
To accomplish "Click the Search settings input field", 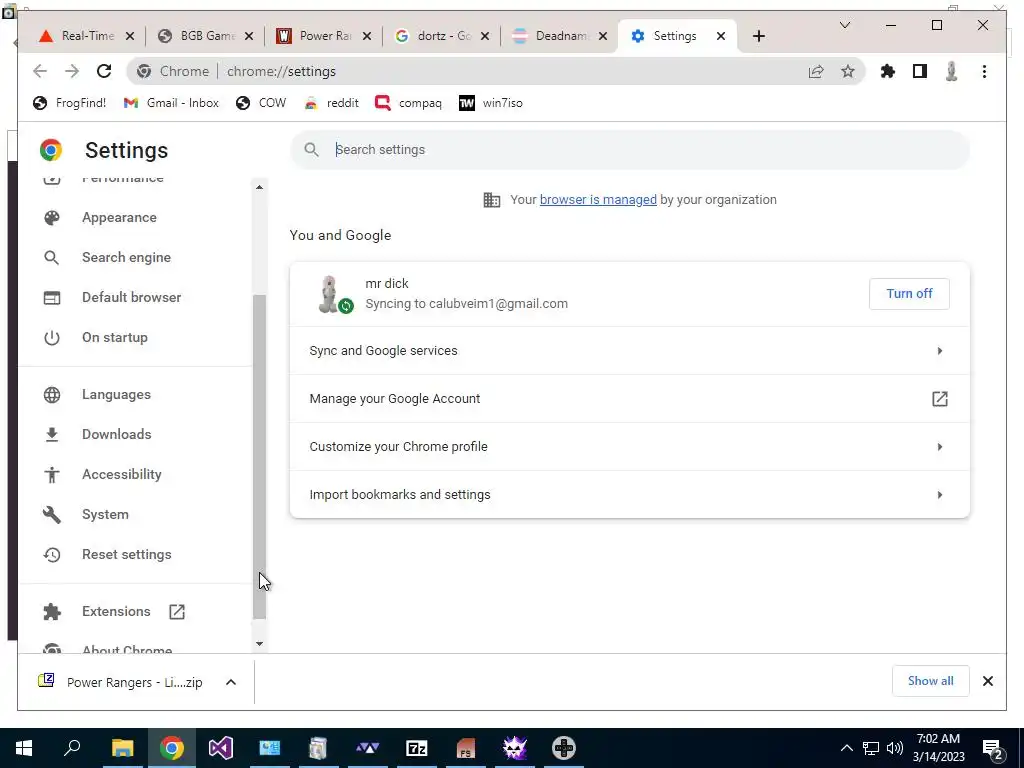I will (630, 150).
